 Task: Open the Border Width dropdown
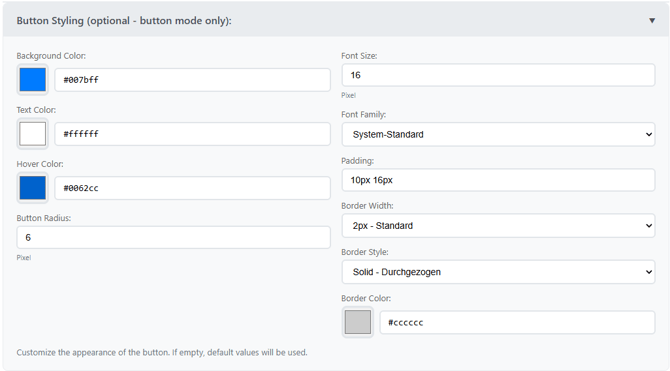[x=498, y=226]
